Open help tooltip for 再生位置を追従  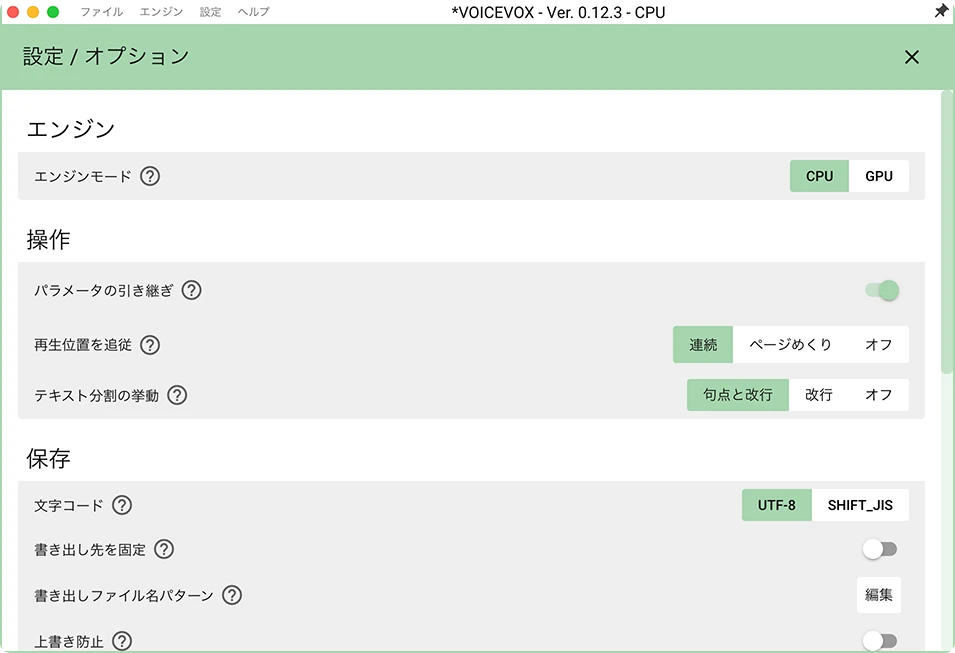(x=150, y=345)
